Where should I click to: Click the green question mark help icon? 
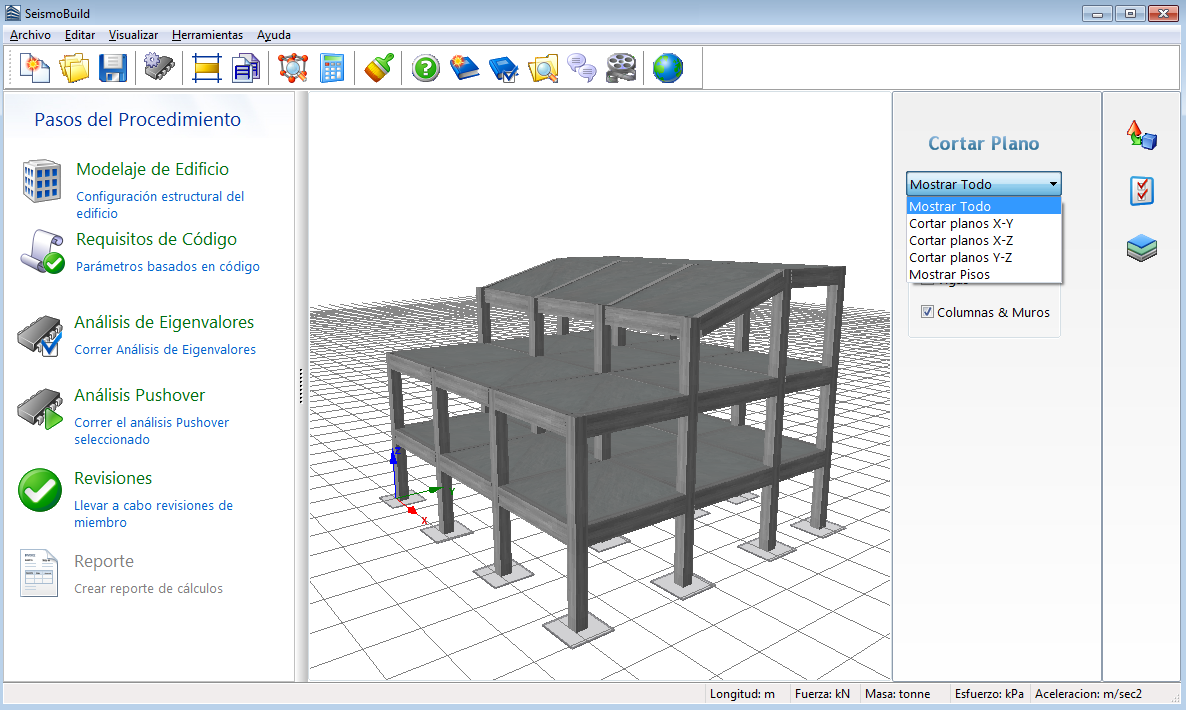[426, 68]
